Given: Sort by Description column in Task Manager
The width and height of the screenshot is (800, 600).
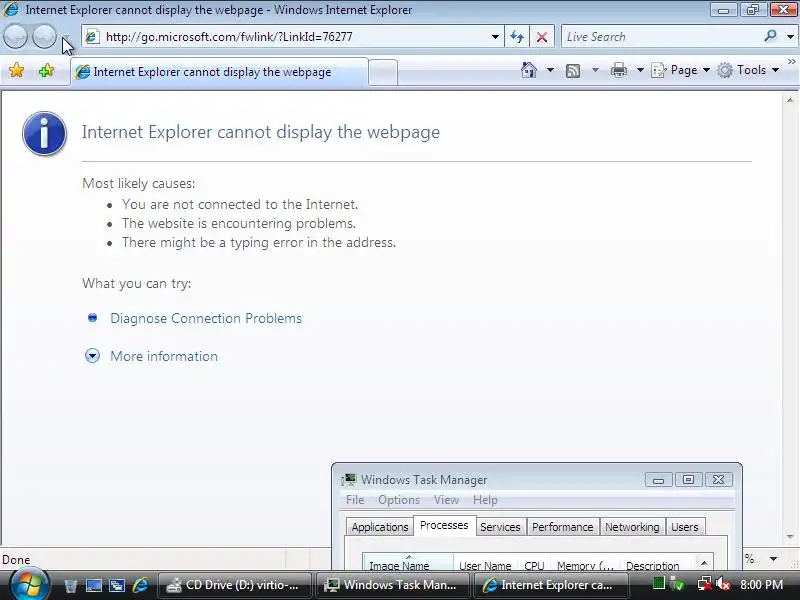Looking at the screenshot, I should click(x=657, y=564).
